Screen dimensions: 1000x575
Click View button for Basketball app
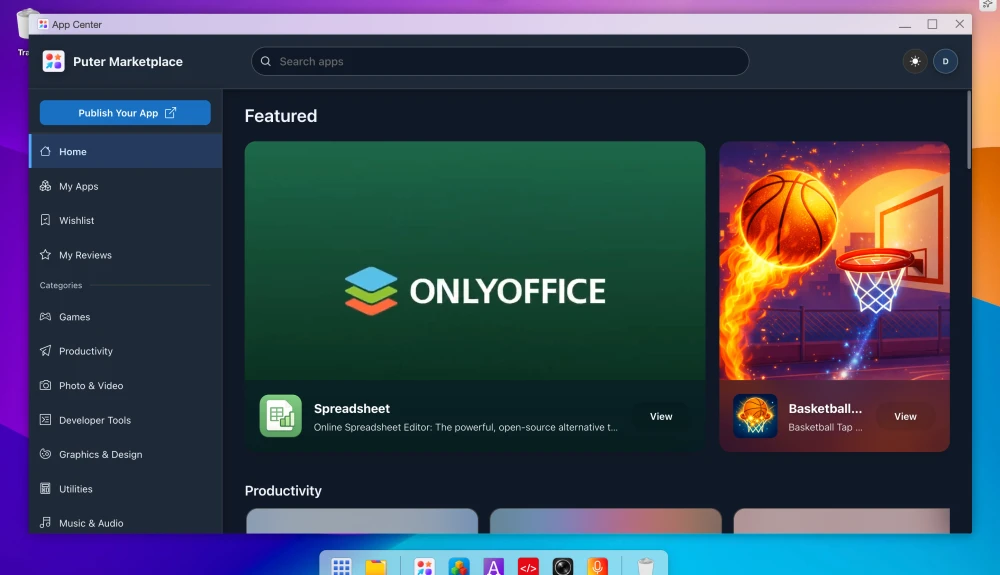point(905,416)
